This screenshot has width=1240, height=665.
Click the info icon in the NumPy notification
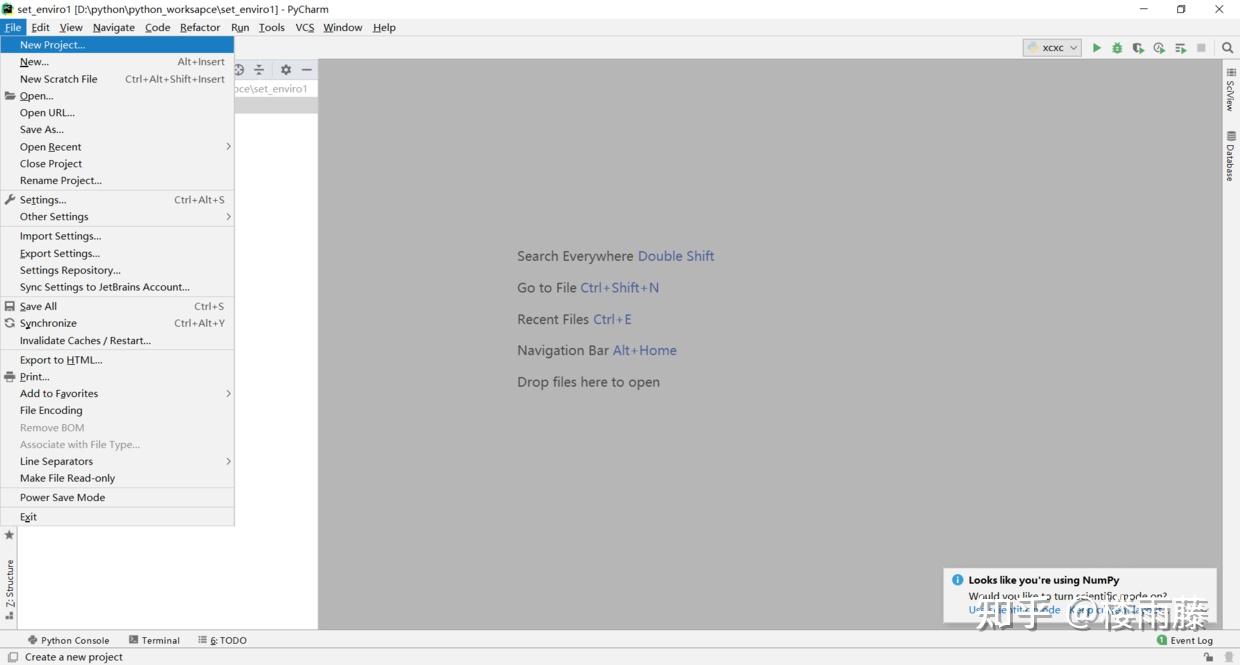click(x=958, y=580)
